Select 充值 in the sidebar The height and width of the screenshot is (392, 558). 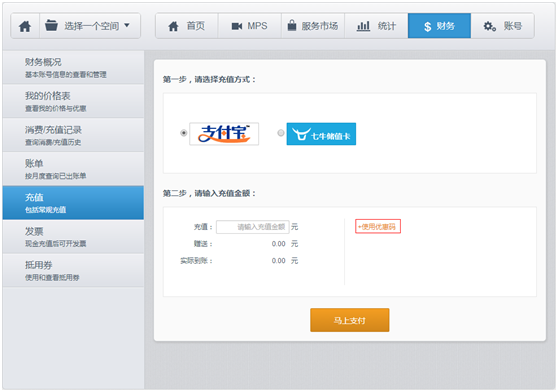coord(73,203)
